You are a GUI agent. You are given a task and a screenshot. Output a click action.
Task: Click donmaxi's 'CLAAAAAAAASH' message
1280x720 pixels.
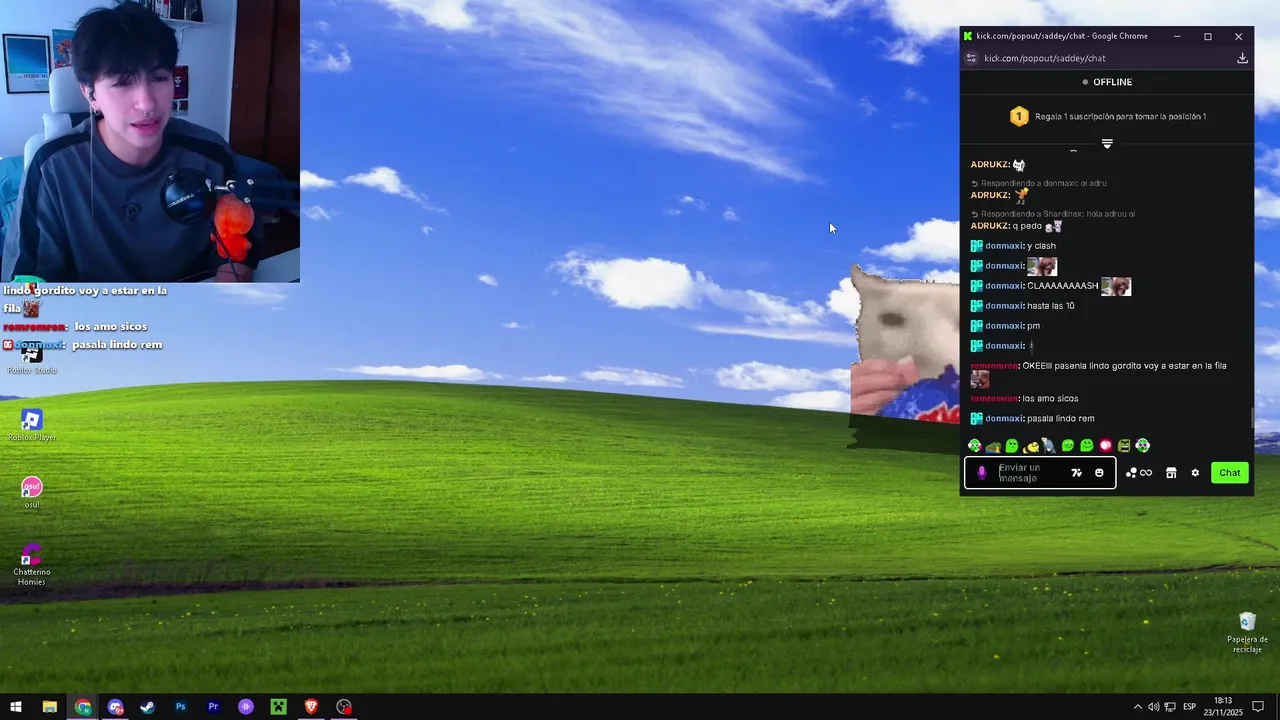tap(1063, 286)
